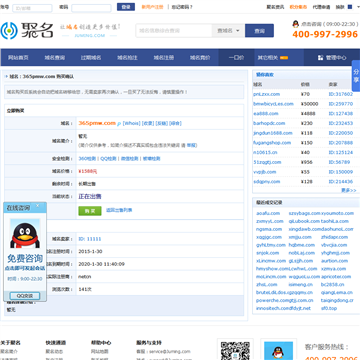Click the blue 查询 search button

point(259,31)
